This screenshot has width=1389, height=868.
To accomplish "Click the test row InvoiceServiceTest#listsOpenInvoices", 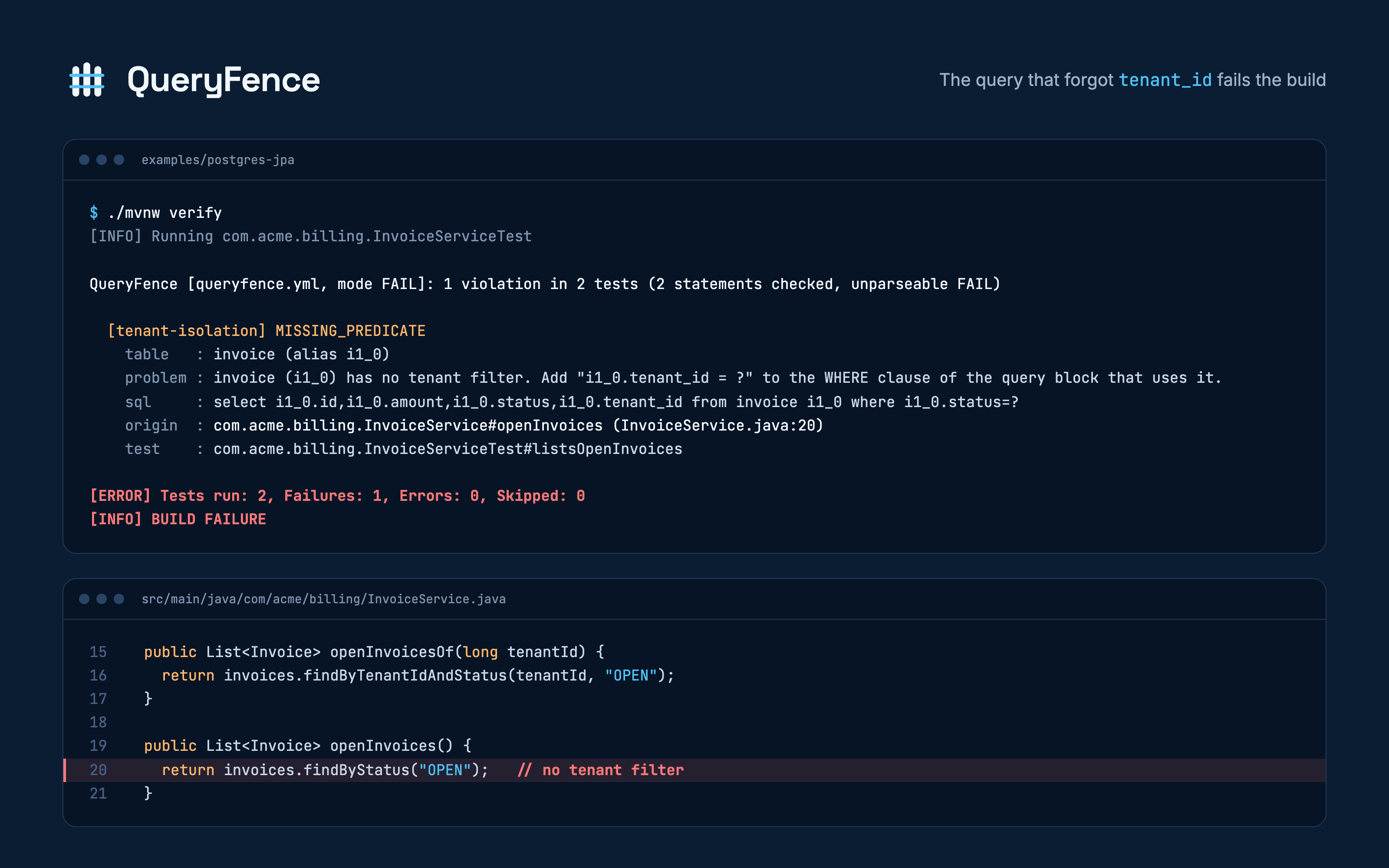I will coord(404,450).
